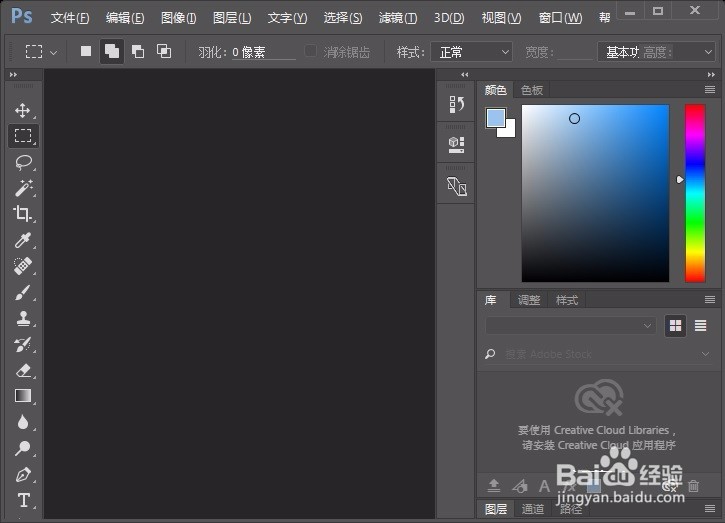Click the library trash delete icon
Screen dimensions: 725x523
point(694,486)
